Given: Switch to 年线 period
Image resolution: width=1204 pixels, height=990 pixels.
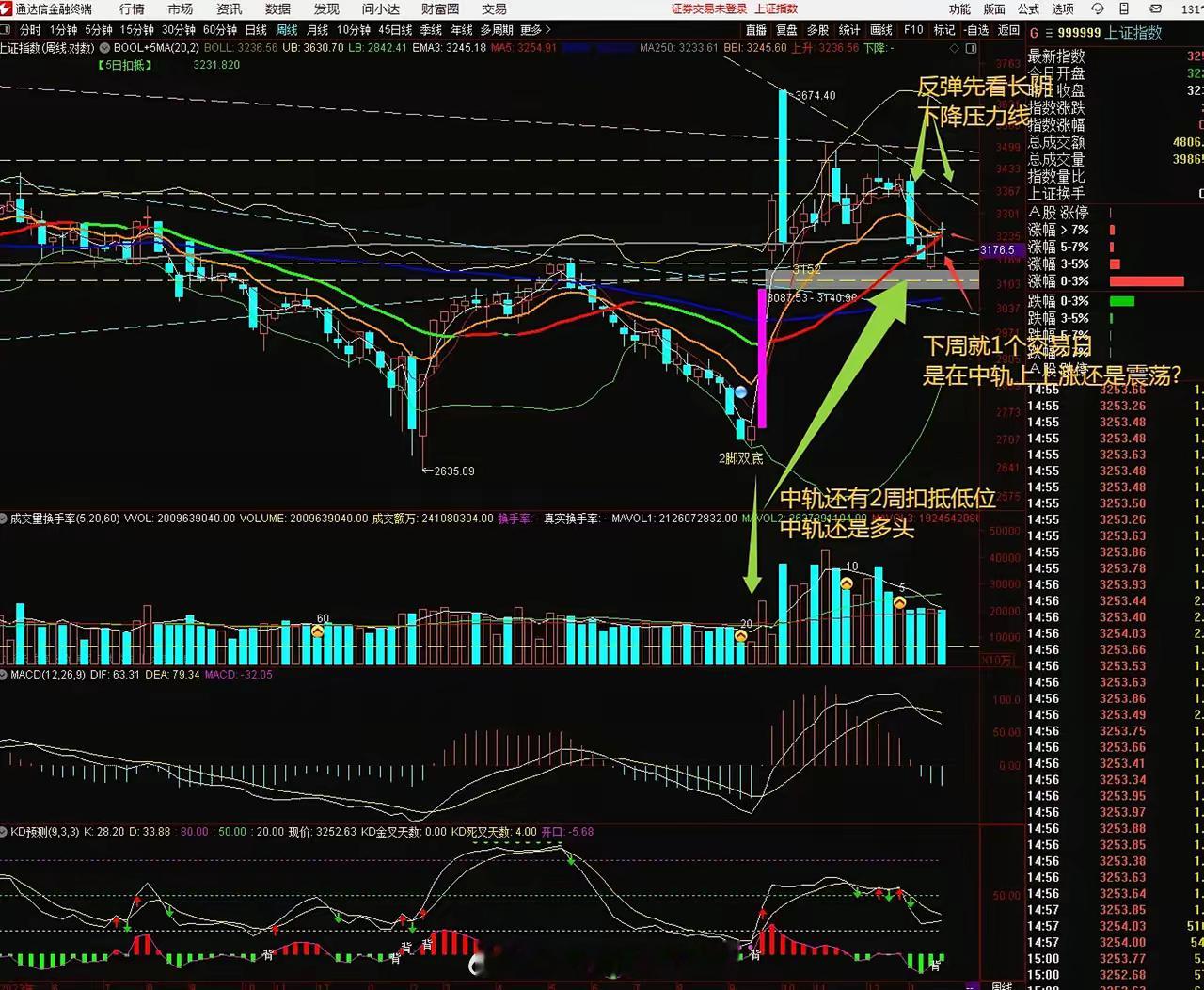Looking at the screenshot, I should [462, 30].
